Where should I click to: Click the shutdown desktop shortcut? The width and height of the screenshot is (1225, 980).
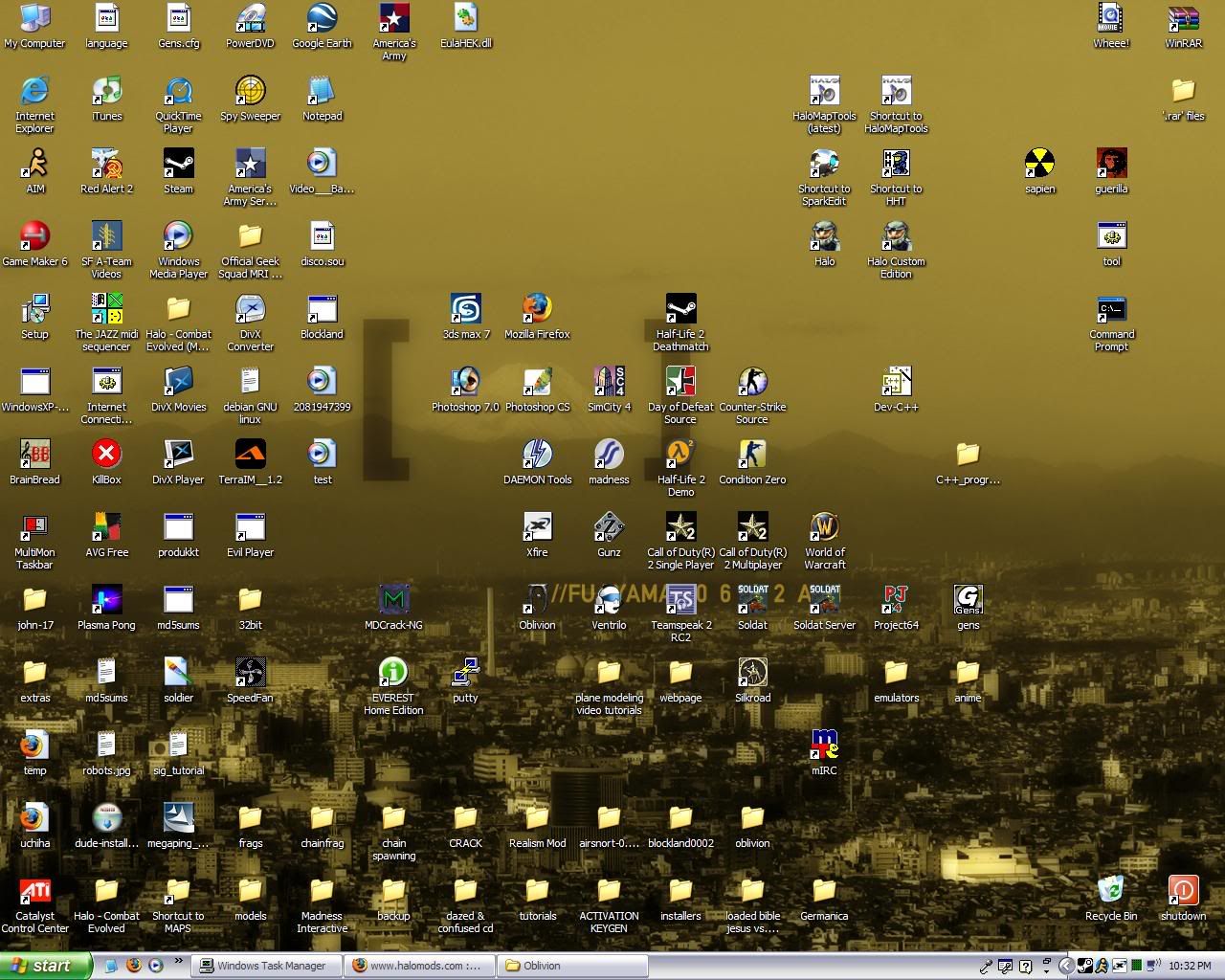[x=1183, y=899]
